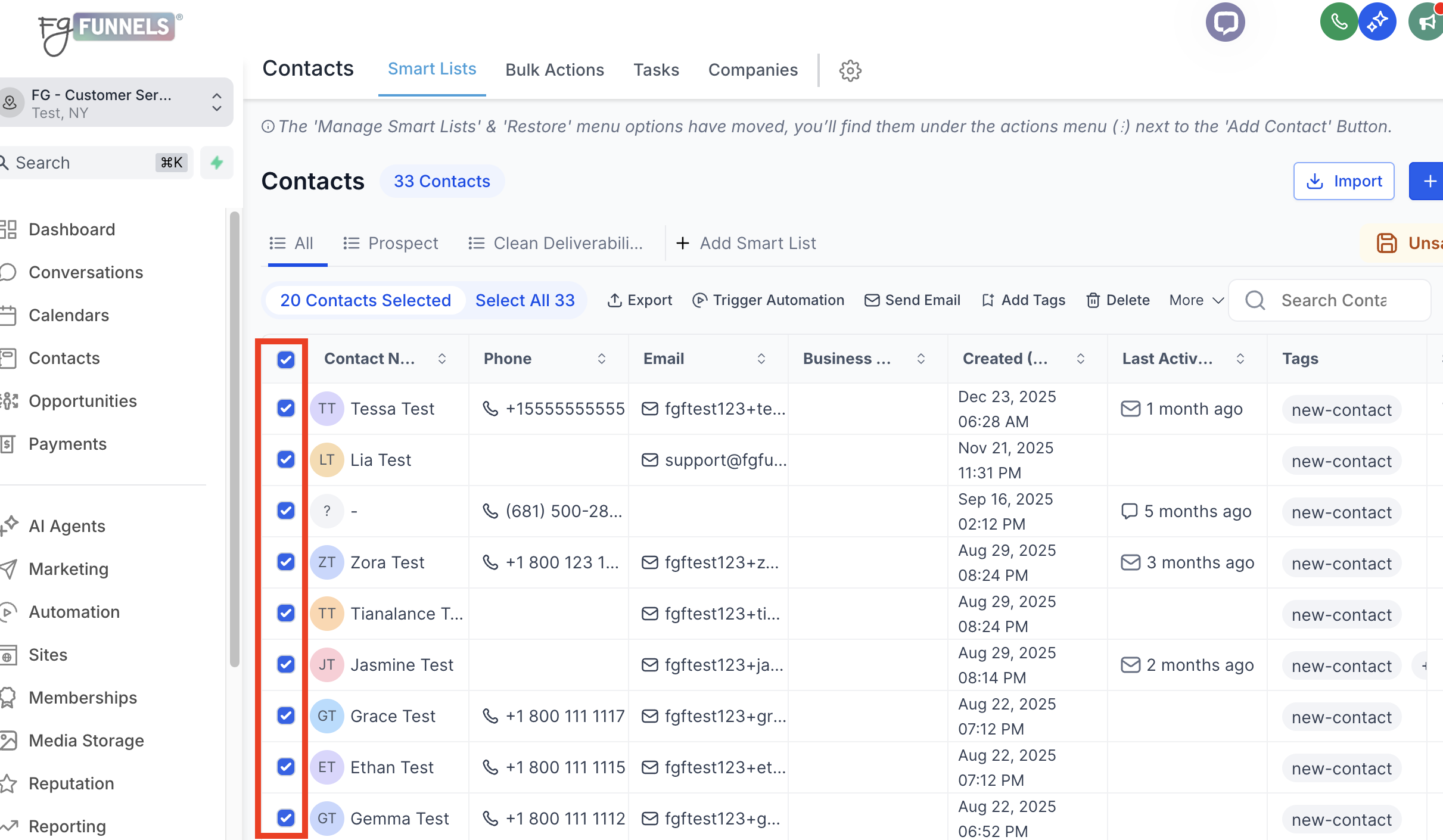The image size is (1443, 840).
Task: Open the blue AI sparkle icon
Action: (1377, 22)
